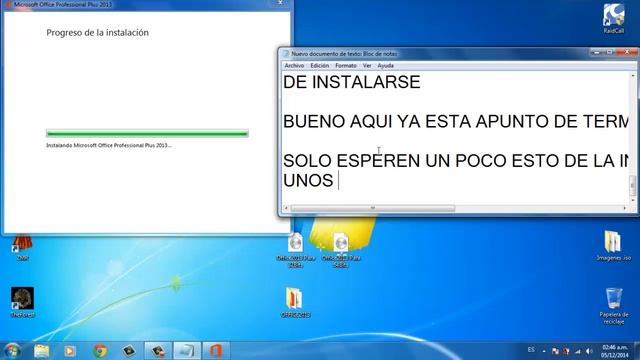
Task: Select the red desktop shortcut below installer window
Action: coord(22,247)
